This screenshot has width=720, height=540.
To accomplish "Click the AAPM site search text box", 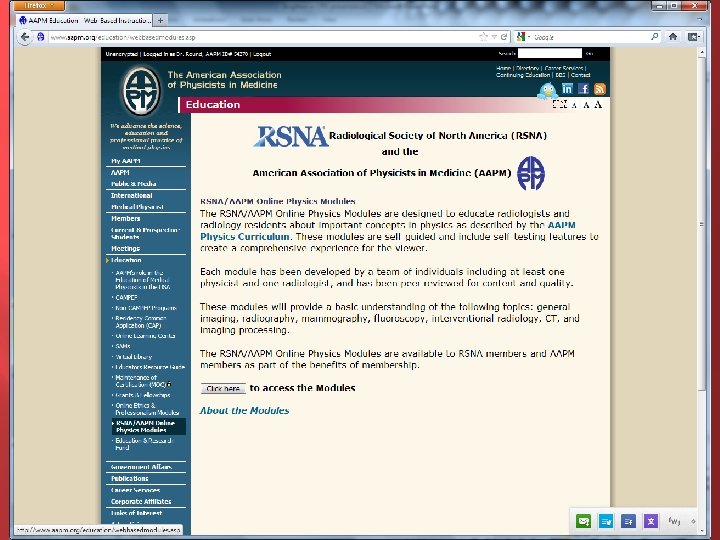I will pyautogui.click(x=550, y=53).
